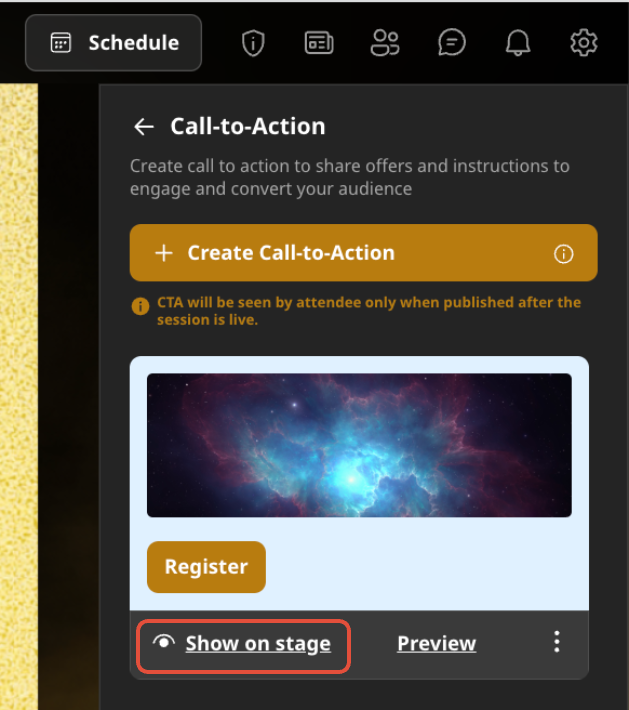Click the Register button

(206, 566)
